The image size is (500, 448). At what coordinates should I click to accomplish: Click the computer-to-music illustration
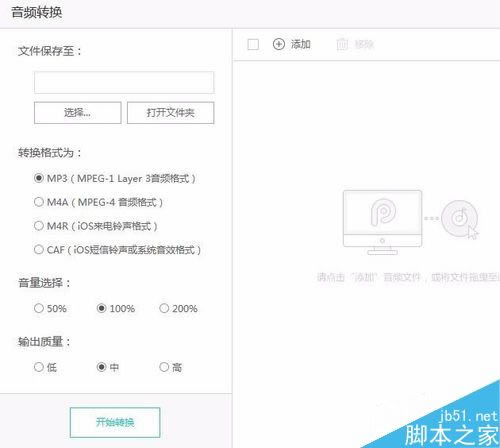(411, 222)
